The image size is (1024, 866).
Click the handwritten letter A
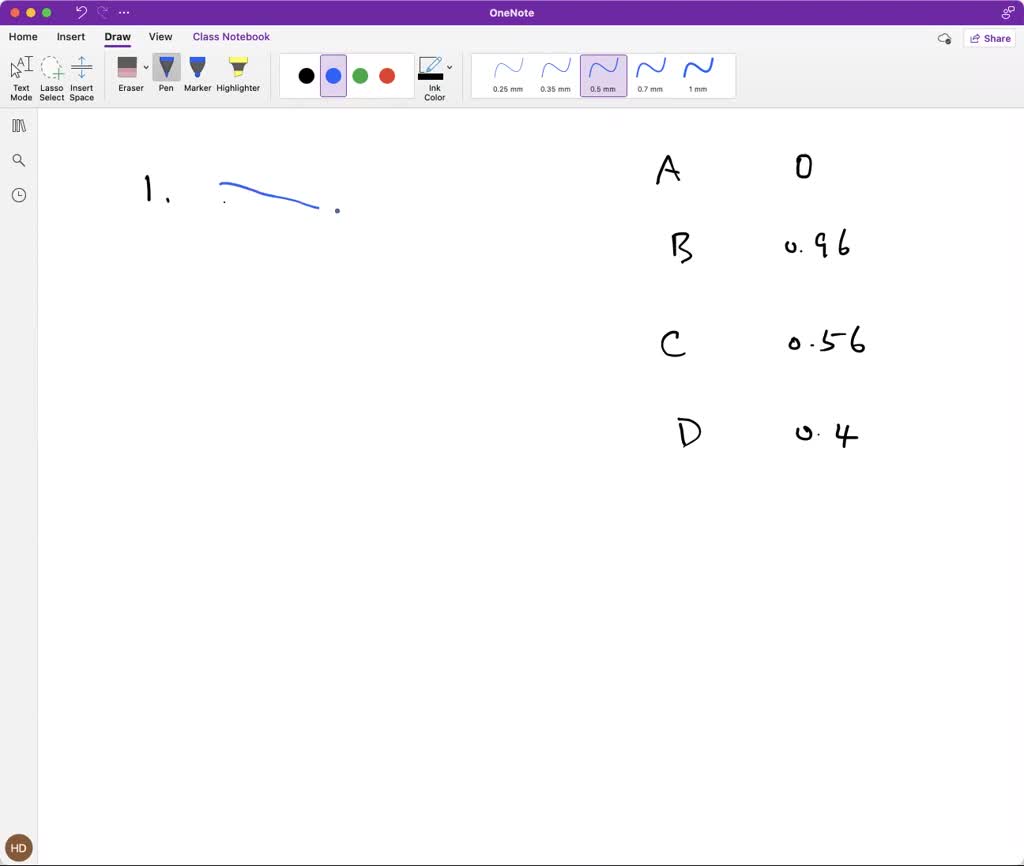(668, 170)
